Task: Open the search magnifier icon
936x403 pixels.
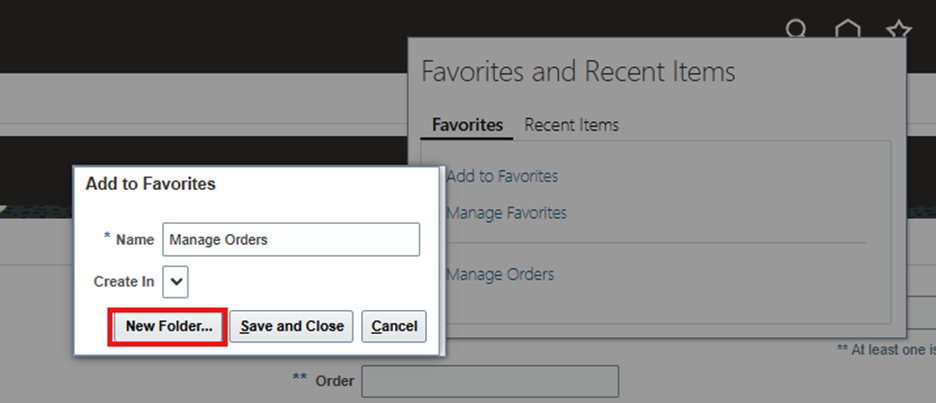Action: [x=796, y=29]
